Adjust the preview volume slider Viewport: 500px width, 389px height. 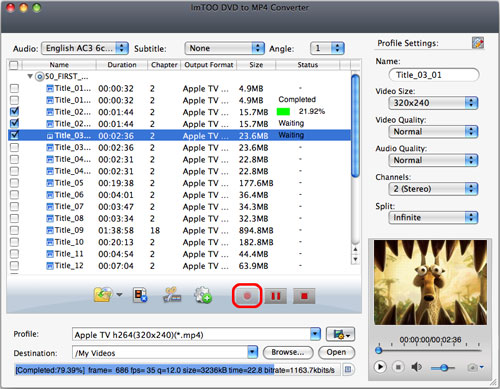tap(444, 368)
